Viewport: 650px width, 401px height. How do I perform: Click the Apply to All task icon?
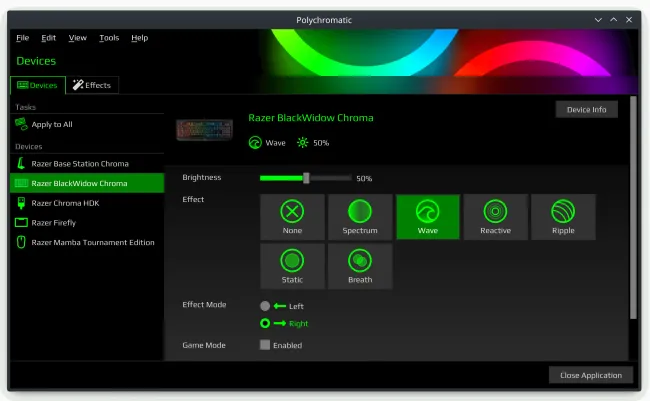click(x=21, y=124)
